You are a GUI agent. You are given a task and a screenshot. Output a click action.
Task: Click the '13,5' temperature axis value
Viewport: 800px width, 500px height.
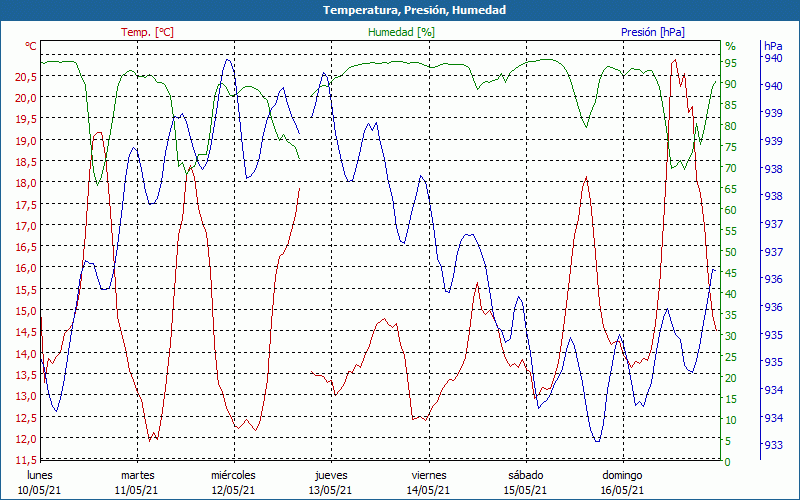point(26,374)
